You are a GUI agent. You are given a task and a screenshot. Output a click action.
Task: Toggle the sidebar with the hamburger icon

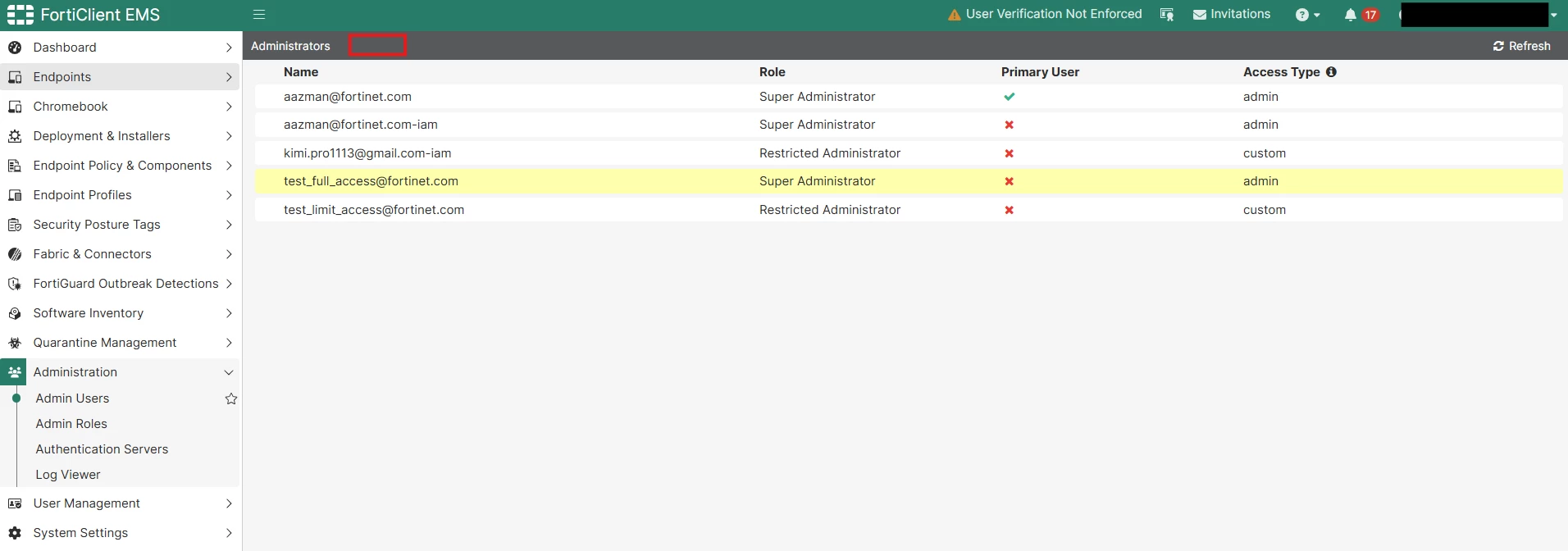tap(259, 14)
